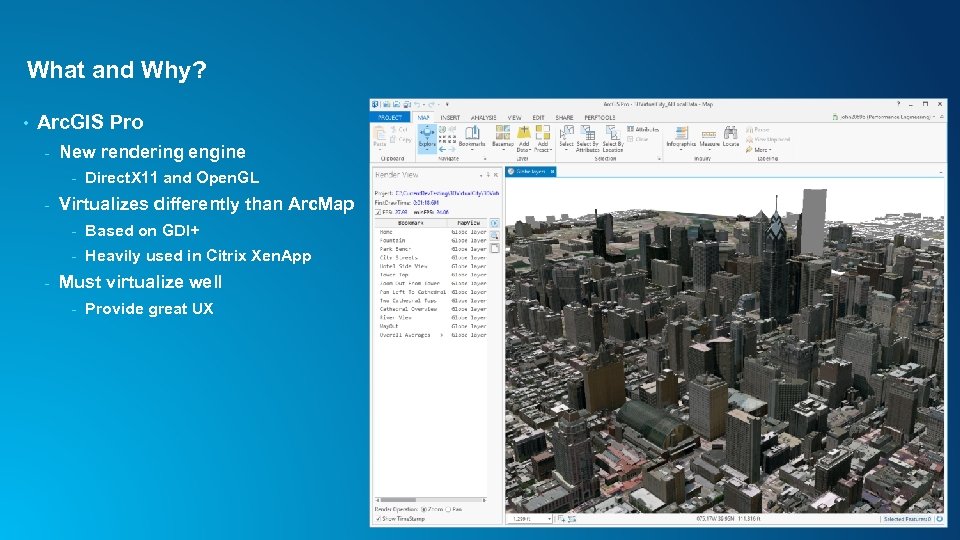Click the Bookmark column header

pyautogui.click(x=411, y=223)
